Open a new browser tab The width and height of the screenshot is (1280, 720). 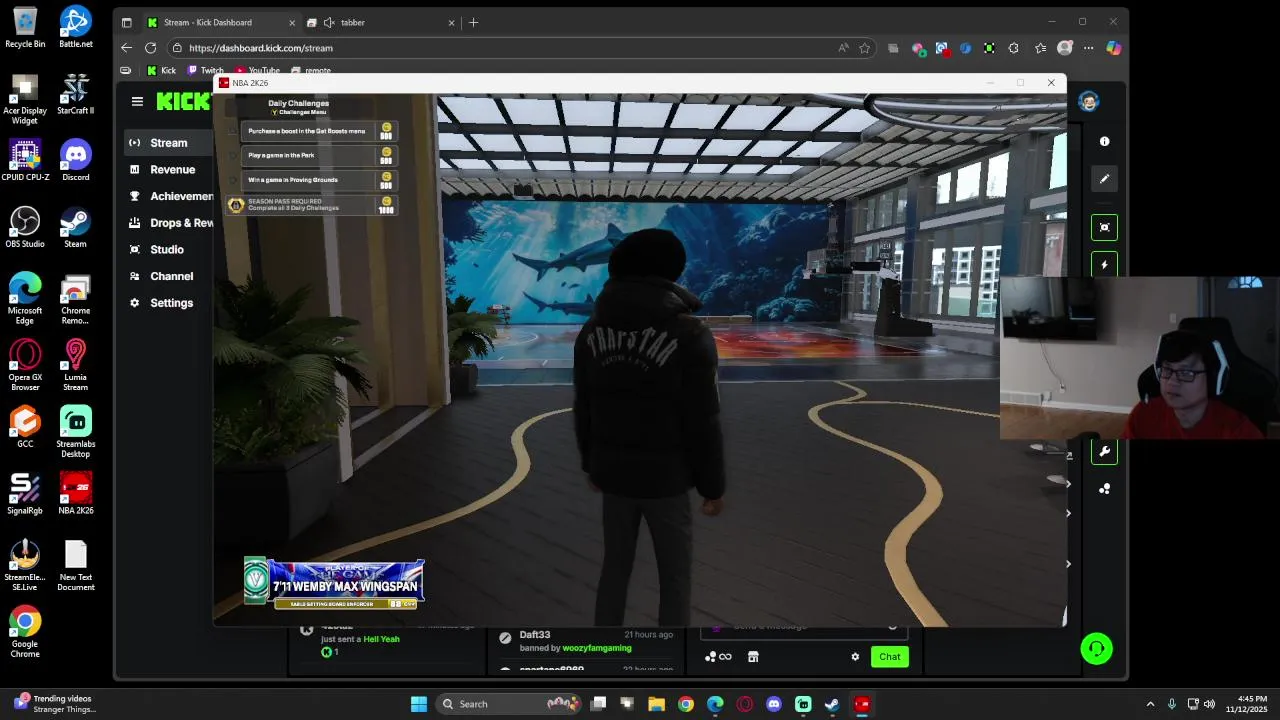click(474, 22)
